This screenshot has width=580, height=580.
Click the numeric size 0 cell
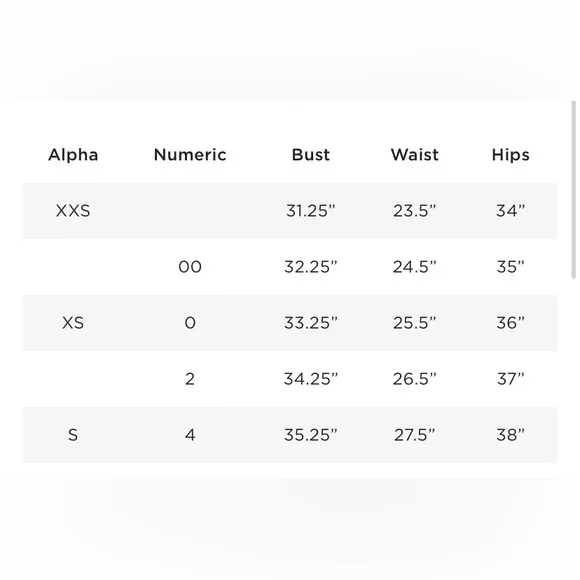190,323
